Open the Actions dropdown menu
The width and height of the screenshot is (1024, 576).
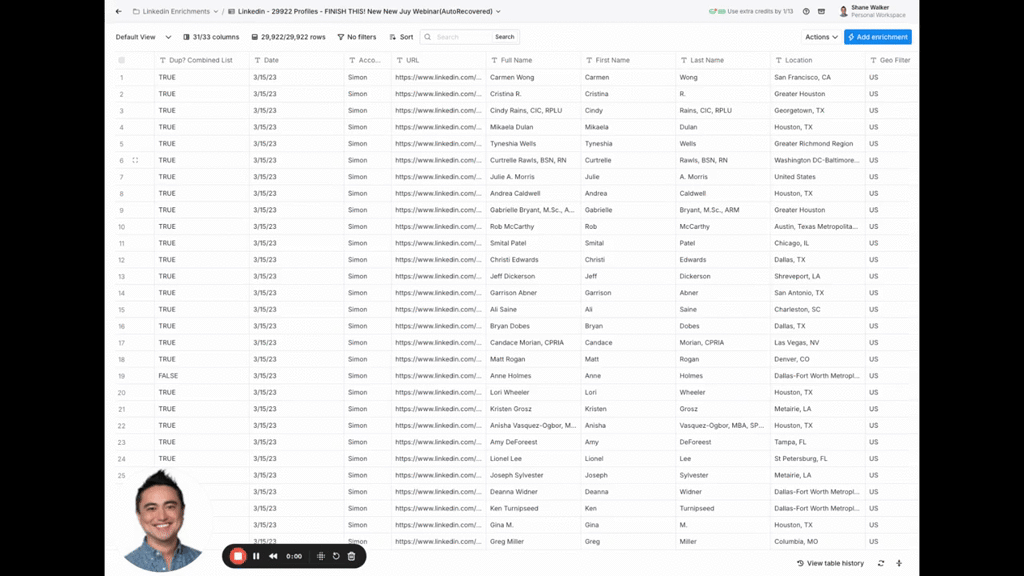(x=821, y=37)
